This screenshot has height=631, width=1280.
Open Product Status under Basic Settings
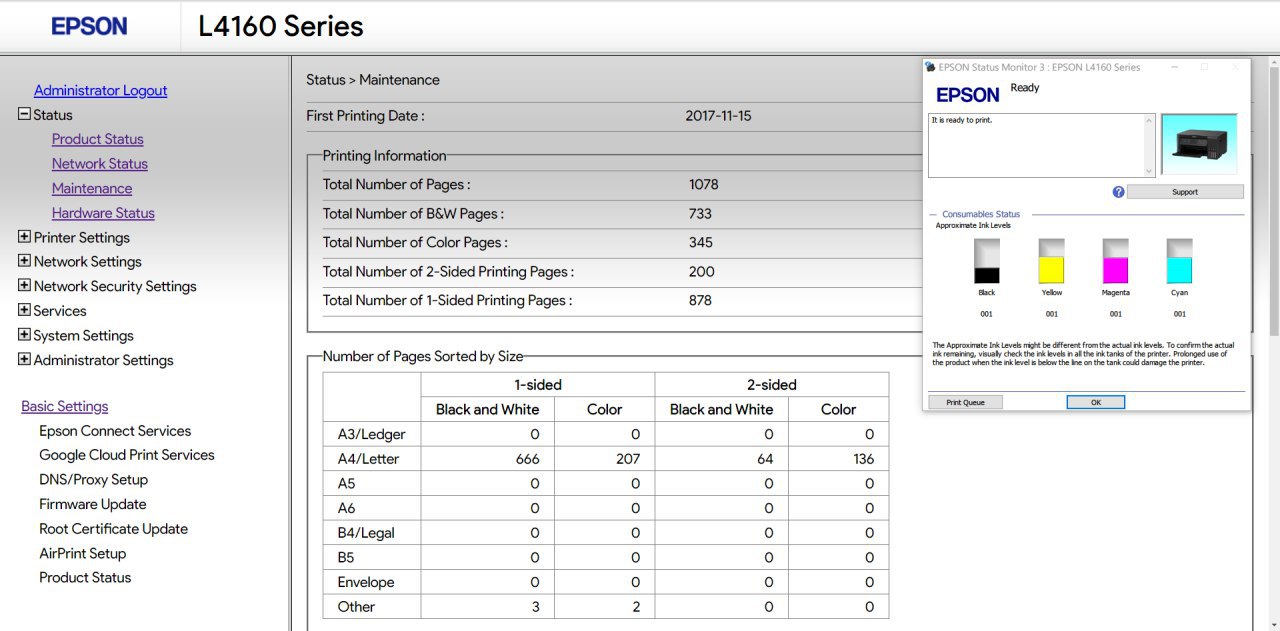(85, 578)
